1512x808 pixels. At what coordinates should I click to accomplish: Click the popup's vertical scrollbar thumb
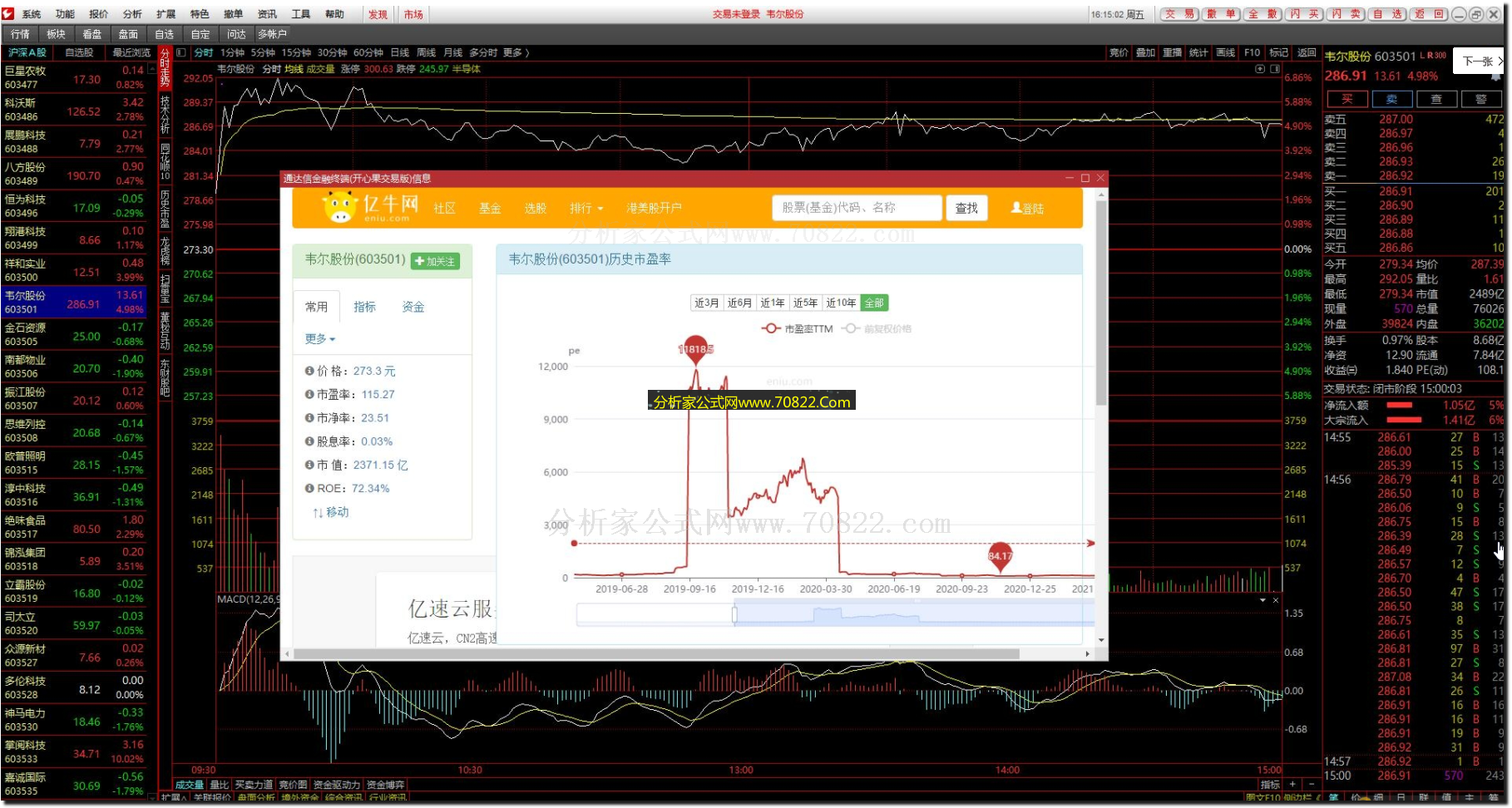click(x=1101, y=303)
